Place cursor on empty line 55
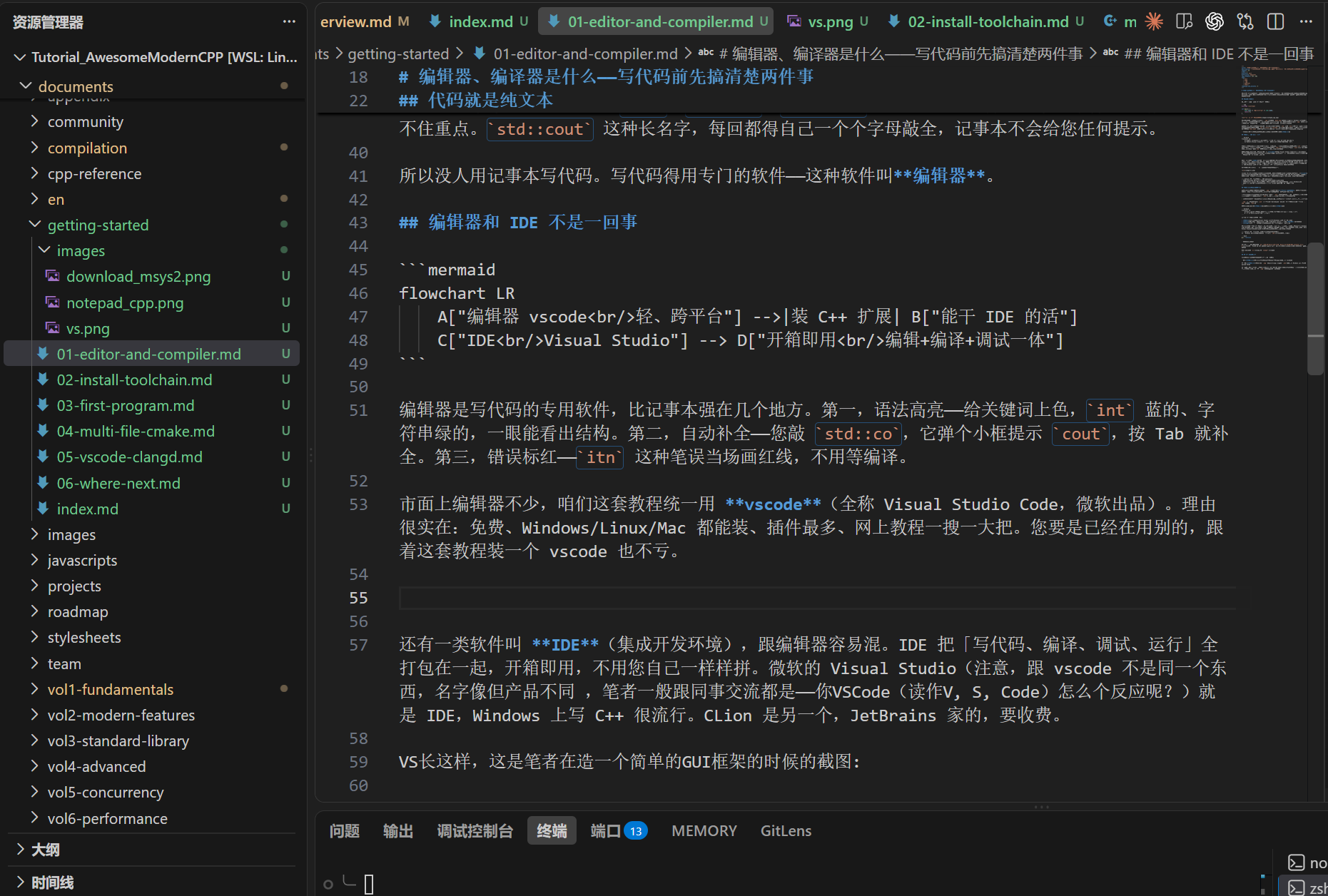The image size is (1328, 896). tap(817, 598)
